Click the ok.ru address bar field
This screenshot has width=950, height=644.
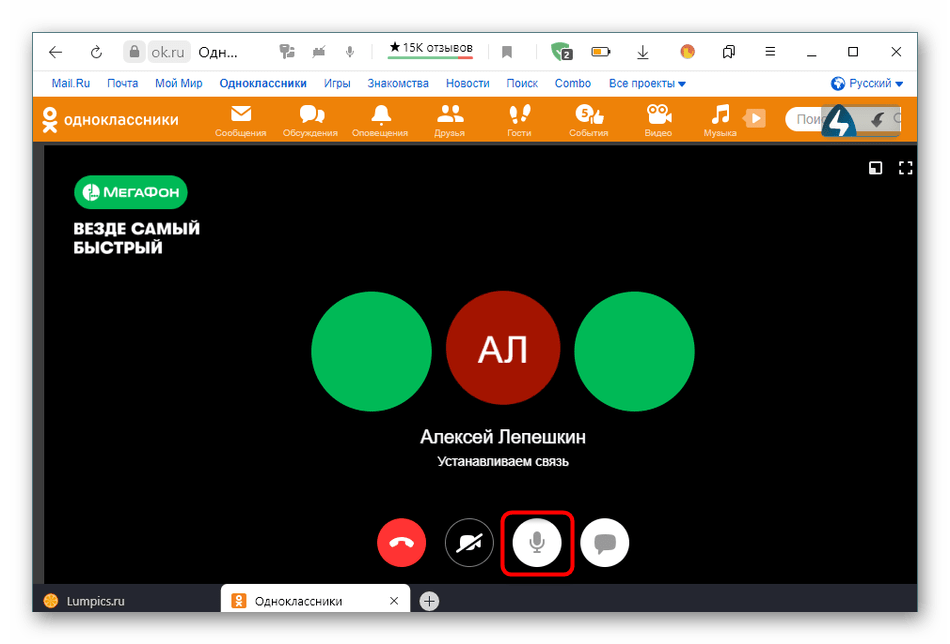click(x=169, y=52)
